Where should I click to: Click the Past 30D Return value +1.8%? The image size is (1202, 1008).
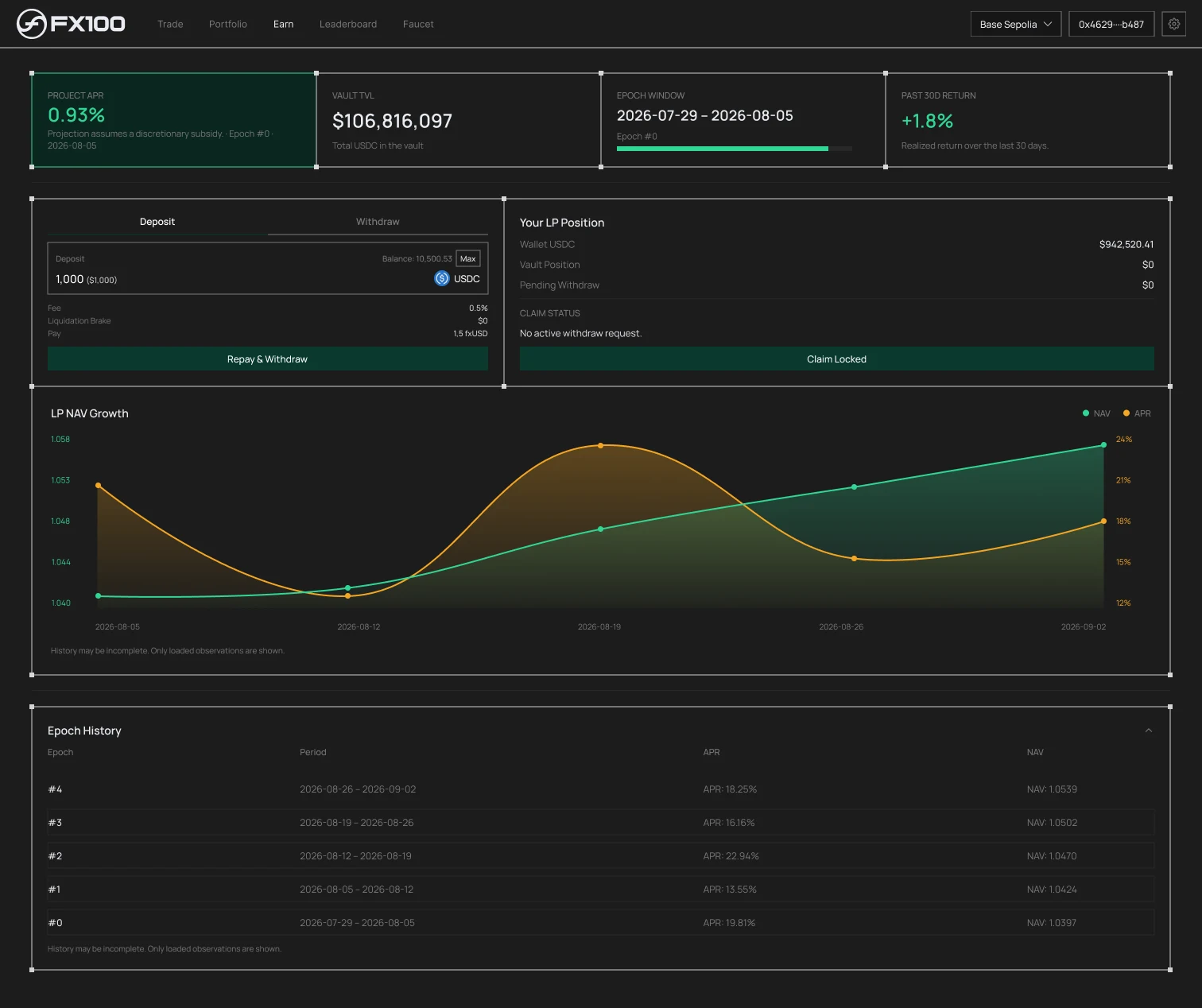pyautogui.click(x=927, y=121)
